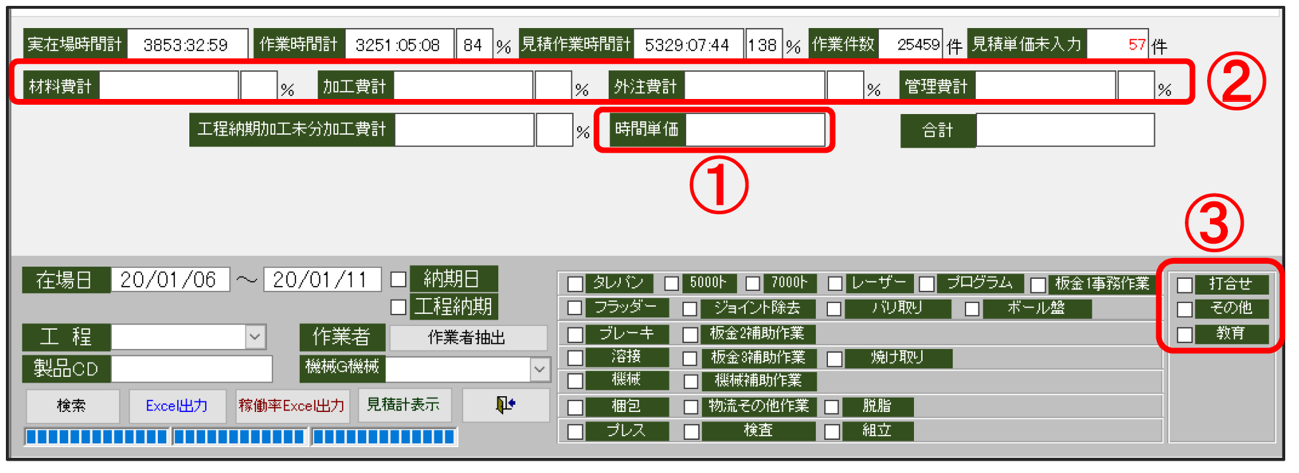Tick the 板金2補助作業 checkbox
1299x473 pixels.
[x=691, y=334]
